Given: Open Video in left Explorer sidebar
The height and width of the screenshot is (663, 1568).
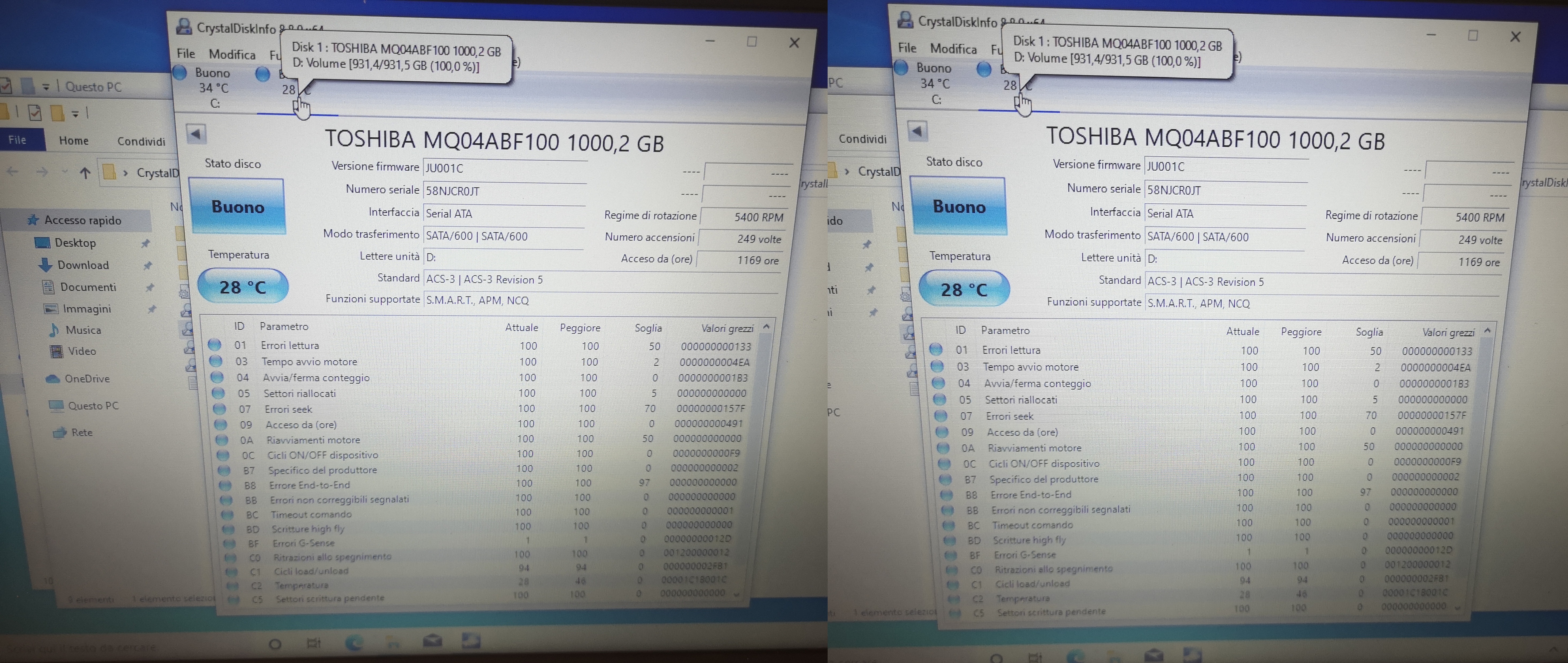Looking at the screenshot, I should click(73, 351).
